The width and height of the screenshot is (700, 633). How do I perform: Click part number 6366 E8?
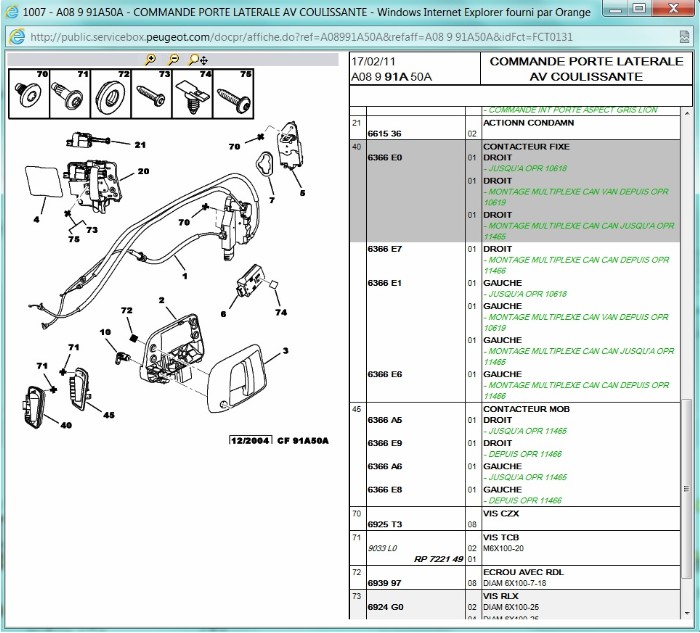[x=385, y=489]
